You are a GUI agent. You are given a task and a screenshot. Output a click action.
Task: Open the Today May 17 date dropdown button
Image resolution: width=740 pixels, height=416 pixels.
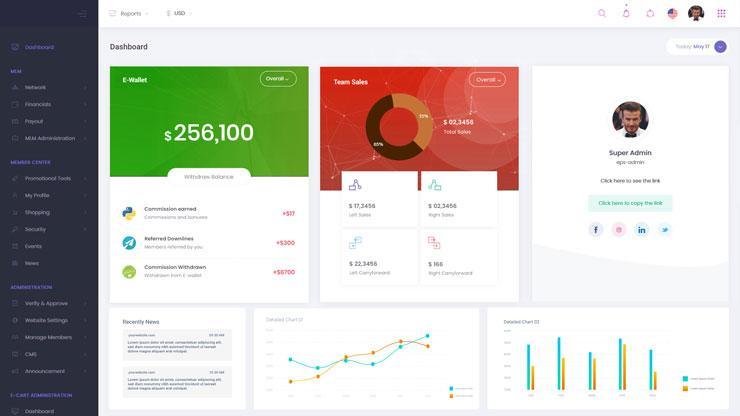(x=720, y=47)
